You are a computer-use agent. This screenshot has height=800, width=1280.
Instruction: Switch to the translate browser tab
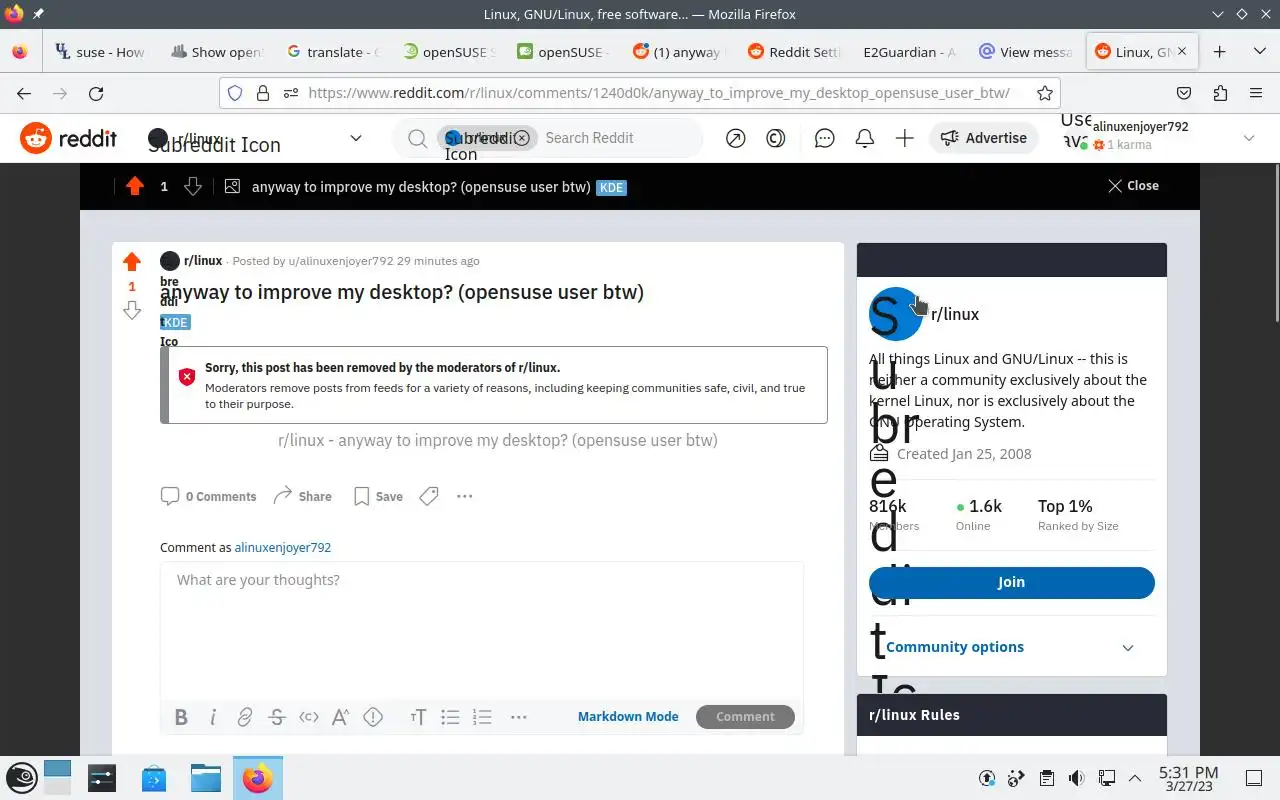[x=333, y=52]
